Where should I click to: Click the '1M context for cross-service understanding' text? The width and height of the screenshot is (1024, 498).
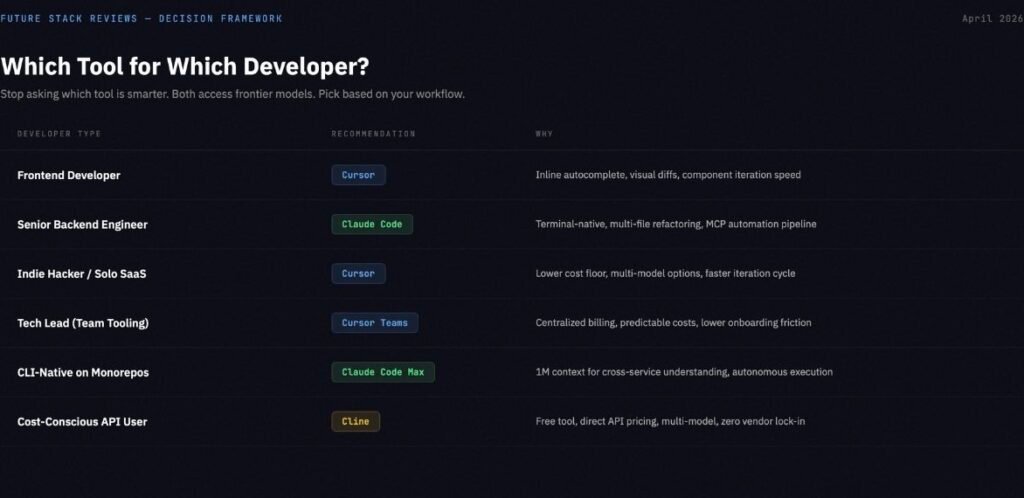pyautogui.click(x=684, y=372)
